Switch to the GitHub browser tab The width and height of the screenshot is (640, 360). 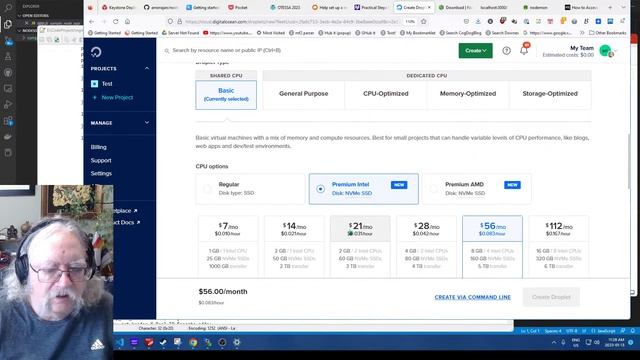[161, 7]
